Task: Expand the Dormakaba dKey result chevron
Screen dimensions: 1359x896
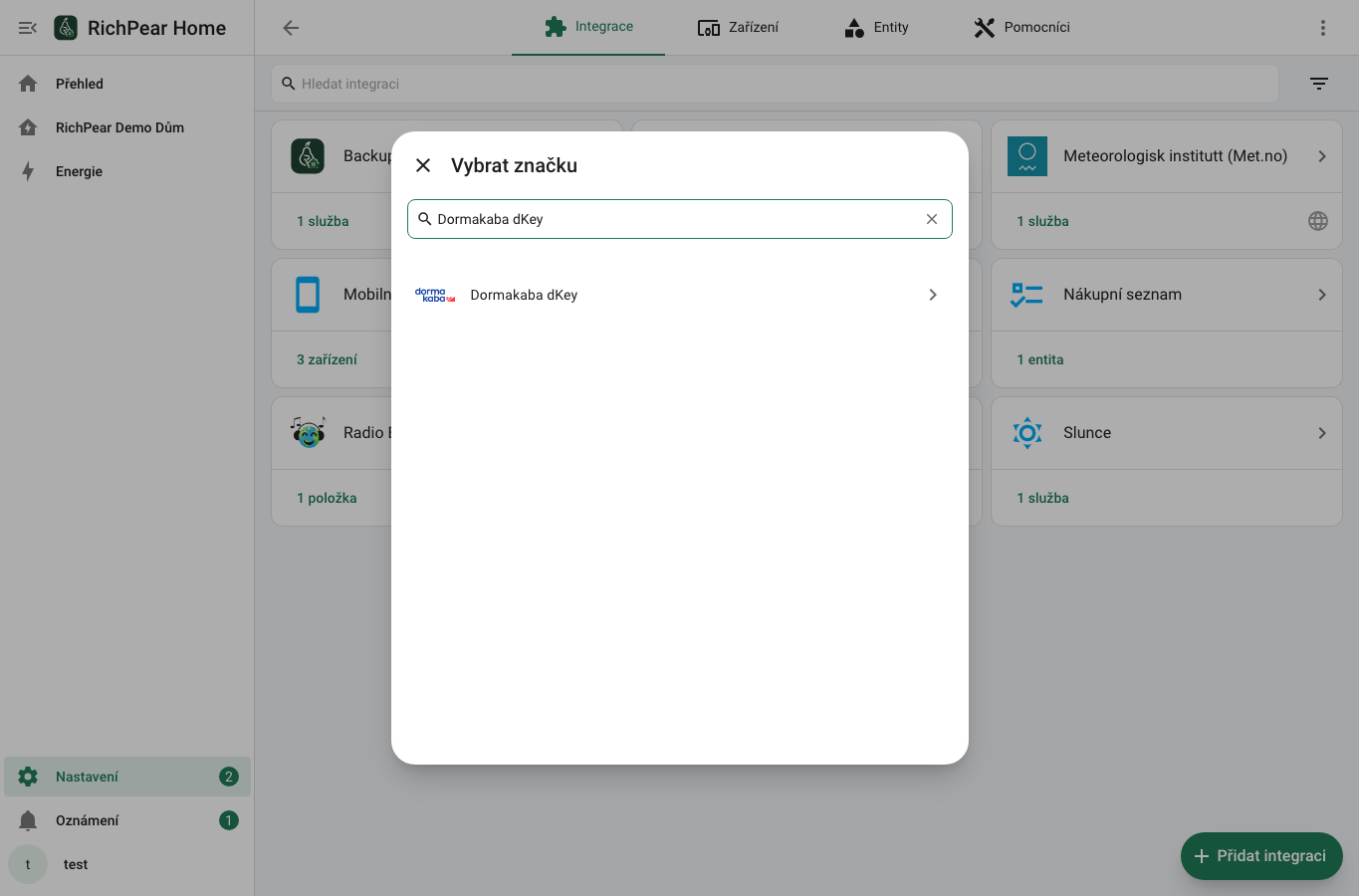Action: tap(933, 295)
